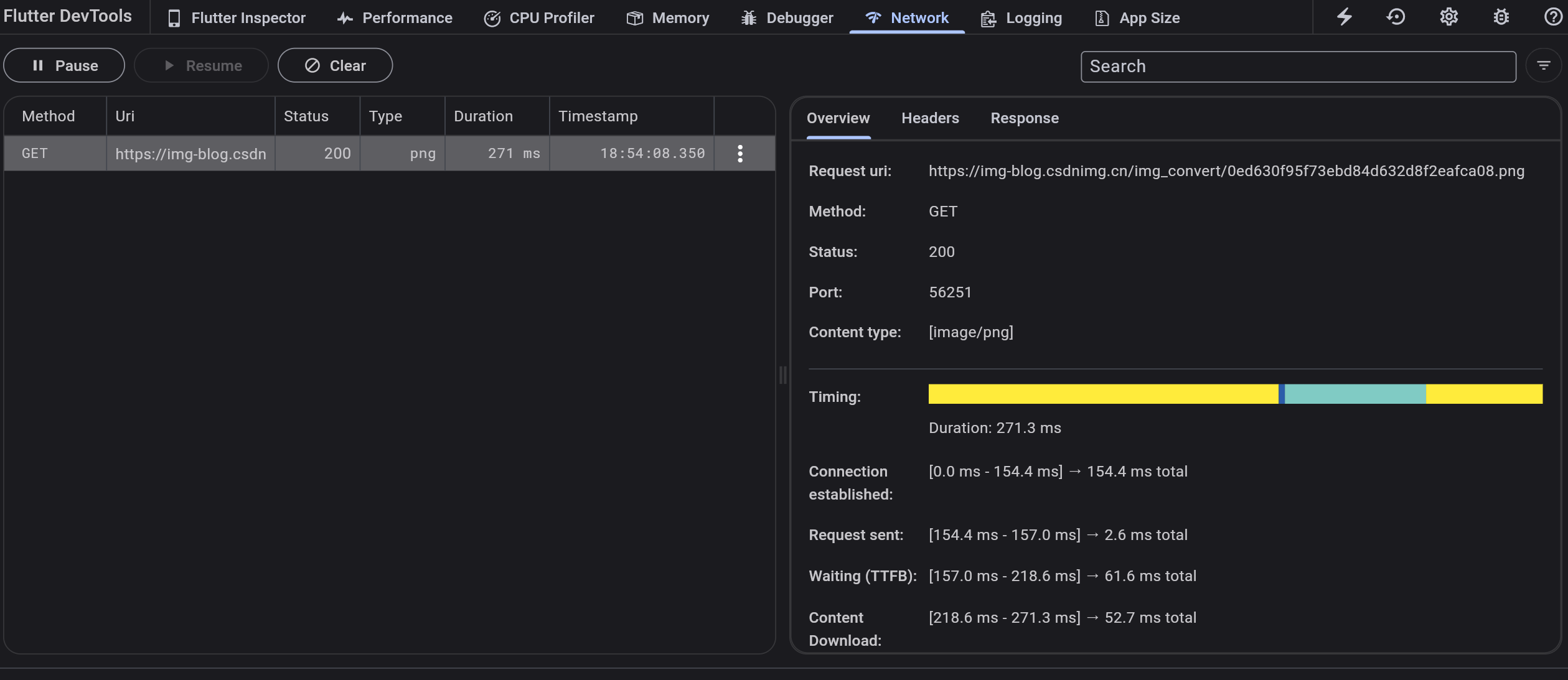Click the hot restart icon
This screenshot has height=680, width=1568.
[1396, 17]
